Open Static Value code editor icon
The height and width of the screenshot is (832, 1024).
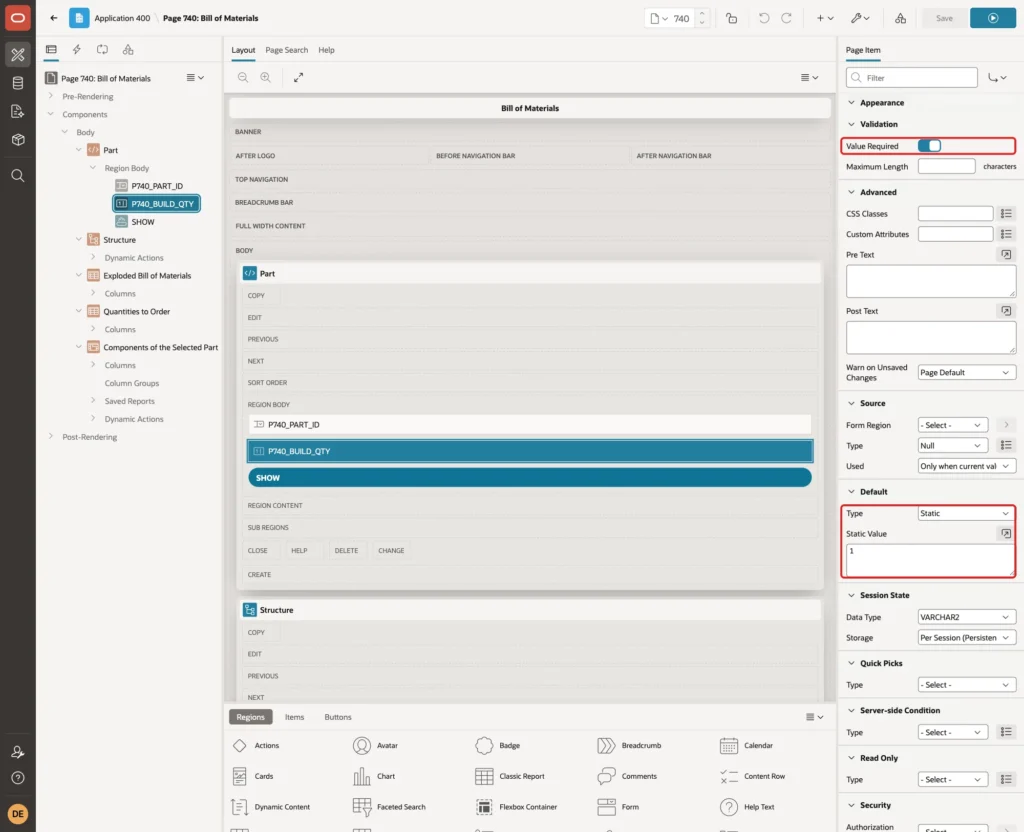pos(1006,534)
